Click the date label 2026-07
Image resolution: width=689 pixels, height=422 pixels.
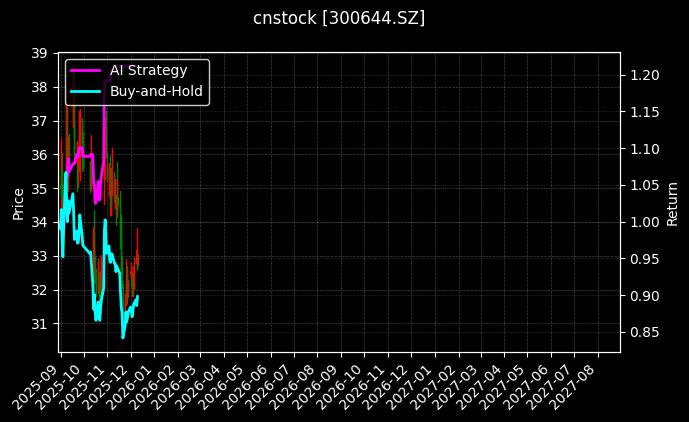270,386
